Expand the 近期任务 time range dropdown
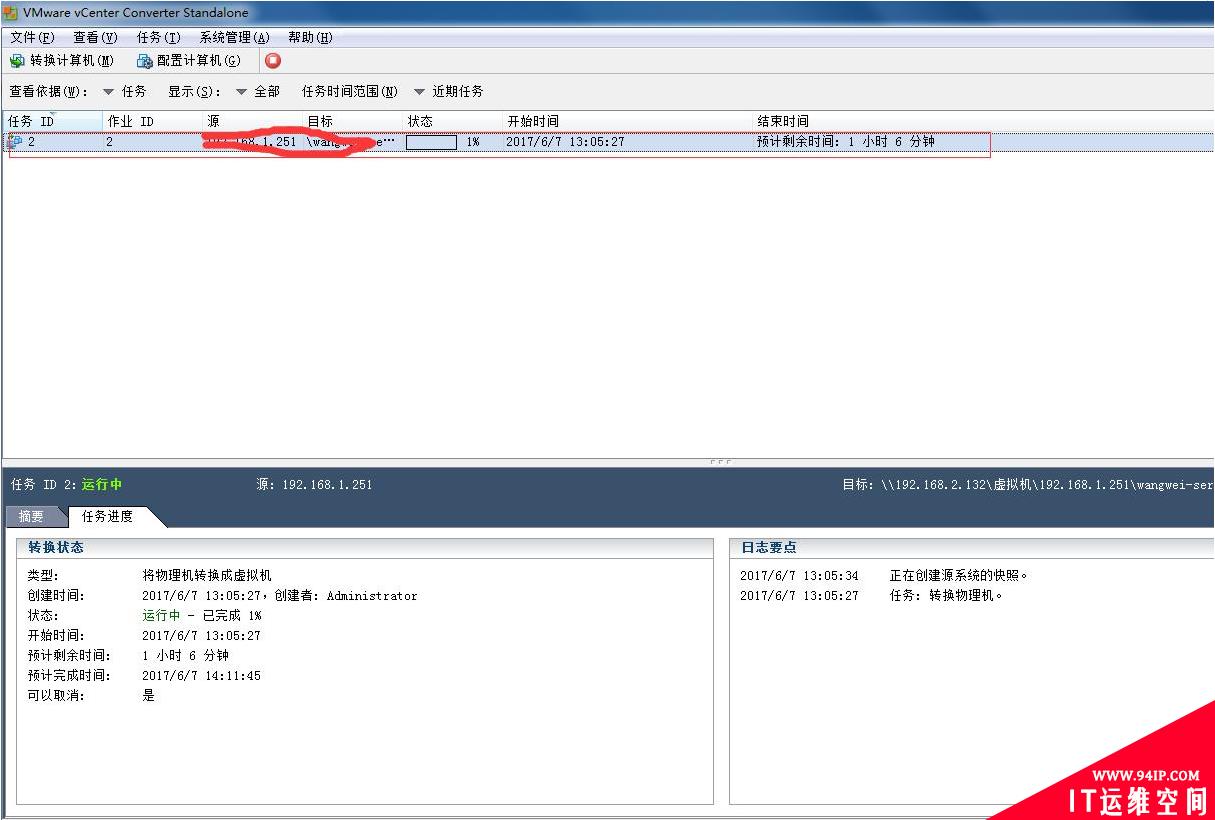 pyautogui.click(x=448, y=91)
